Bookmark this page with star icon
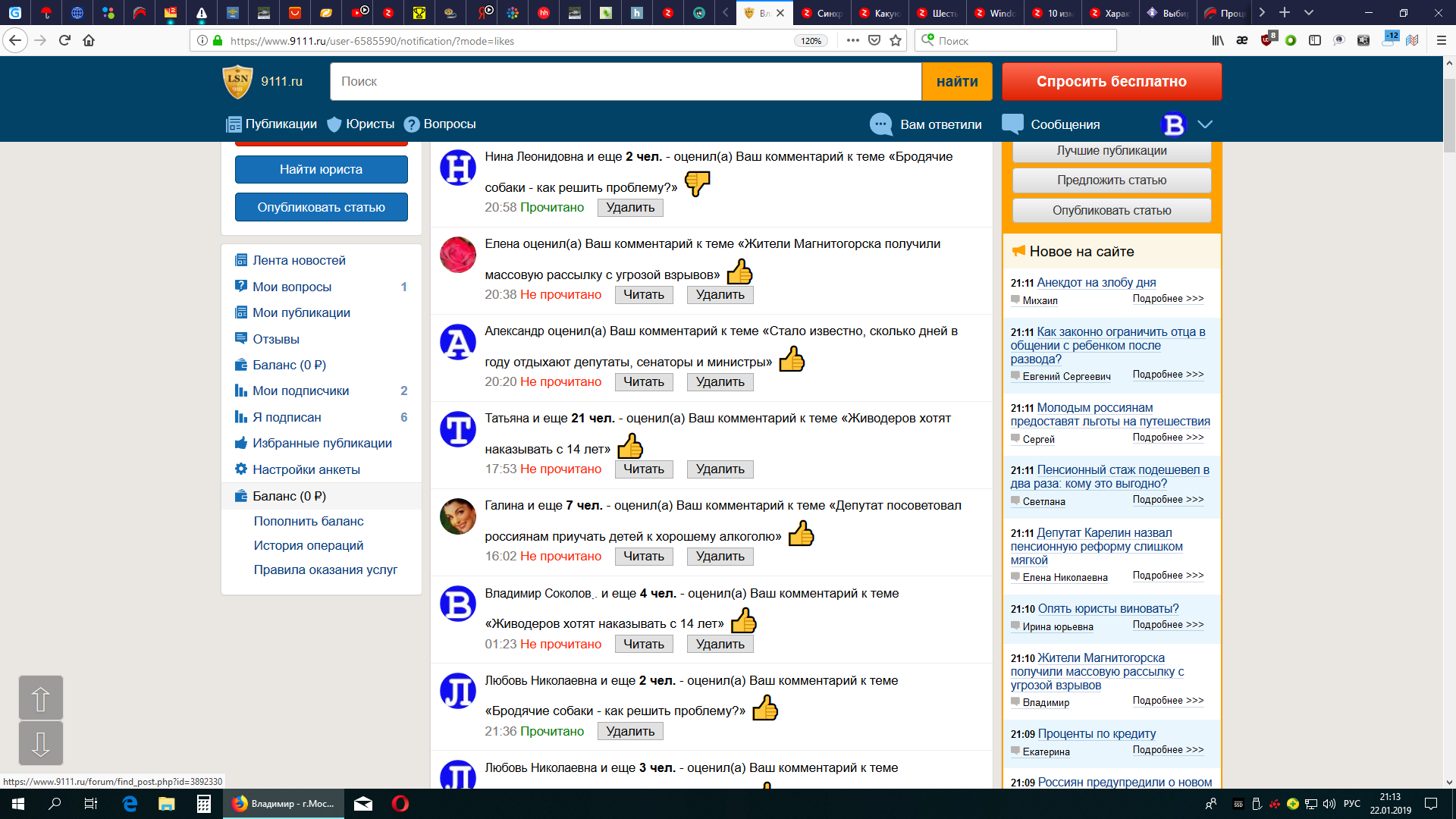The height and width of the screenshot is (819, 1456). click(896, 41)
